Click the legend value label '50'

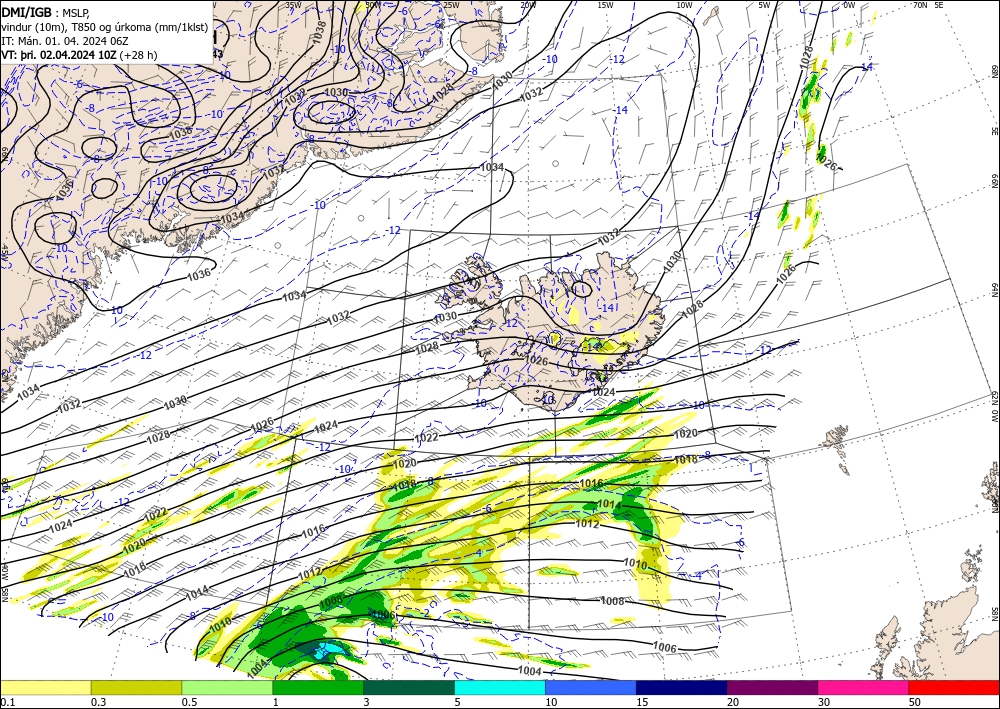tap(914, 702)
